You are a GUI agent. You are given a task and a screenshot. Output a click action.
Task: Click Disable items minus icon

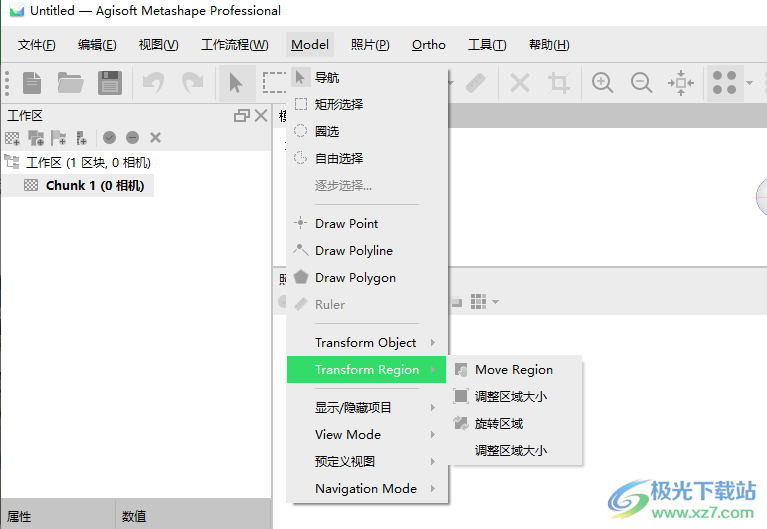[x=133, y=138]
